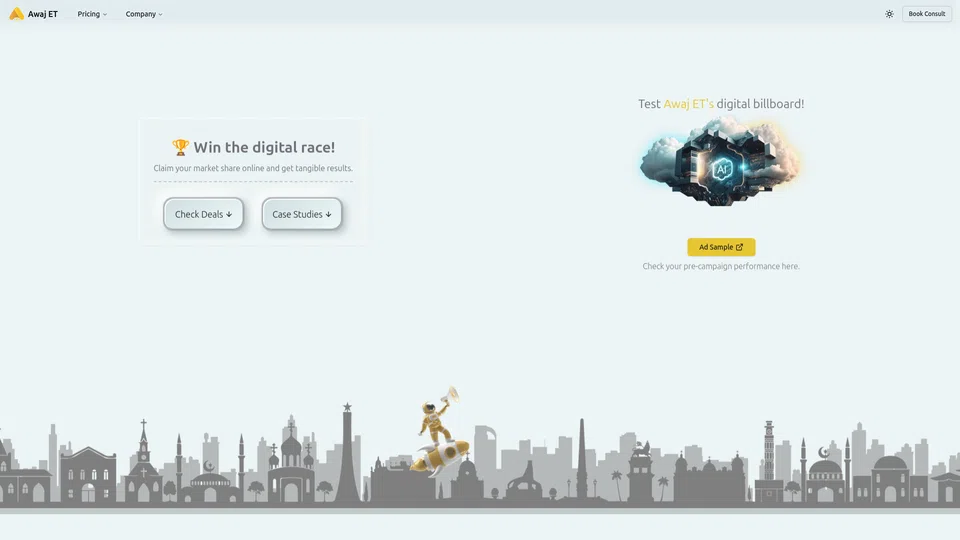Click the astronaut on rocket illustration
Viewport: 960px width, 540px height.
click(x=440, y=432)
